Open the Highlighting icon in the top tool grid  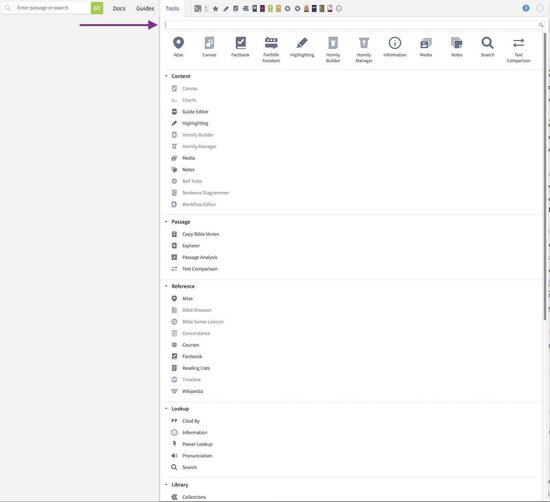302,47
